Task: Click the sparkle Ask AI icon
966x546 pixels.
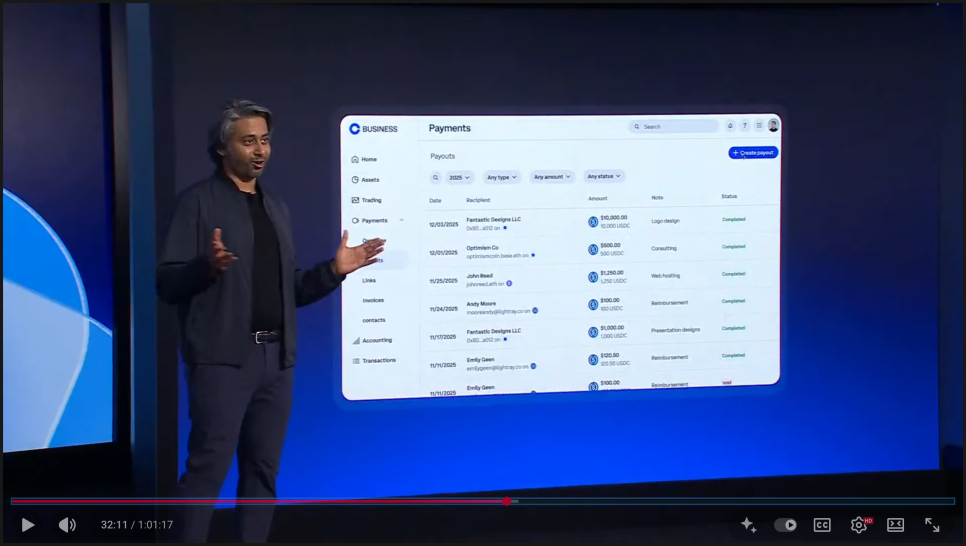Action: pyautogui.click(x=748, y=525)
